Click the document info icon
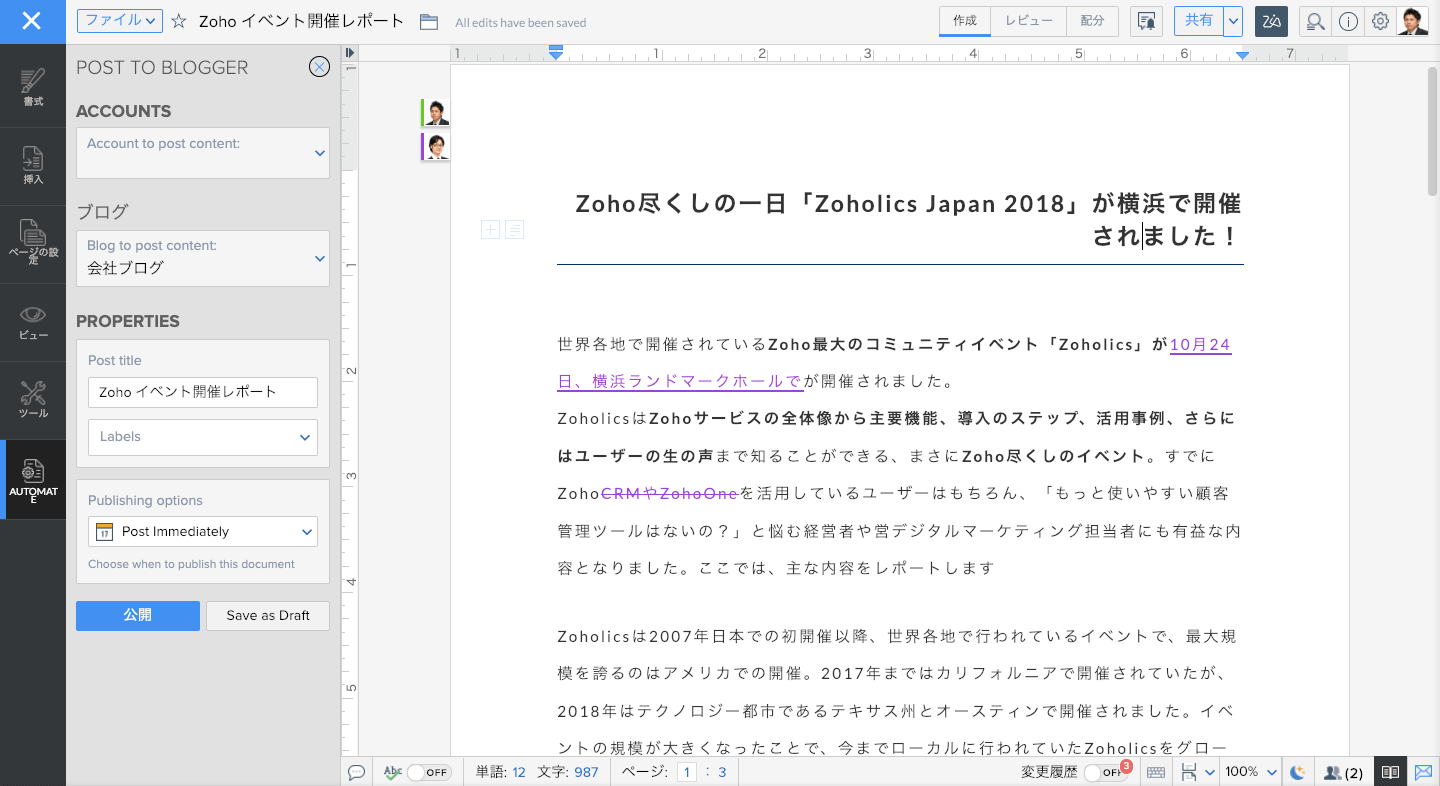This screenshot has width=1440, height=786. pyautogui.click(x=1348, y=21)
